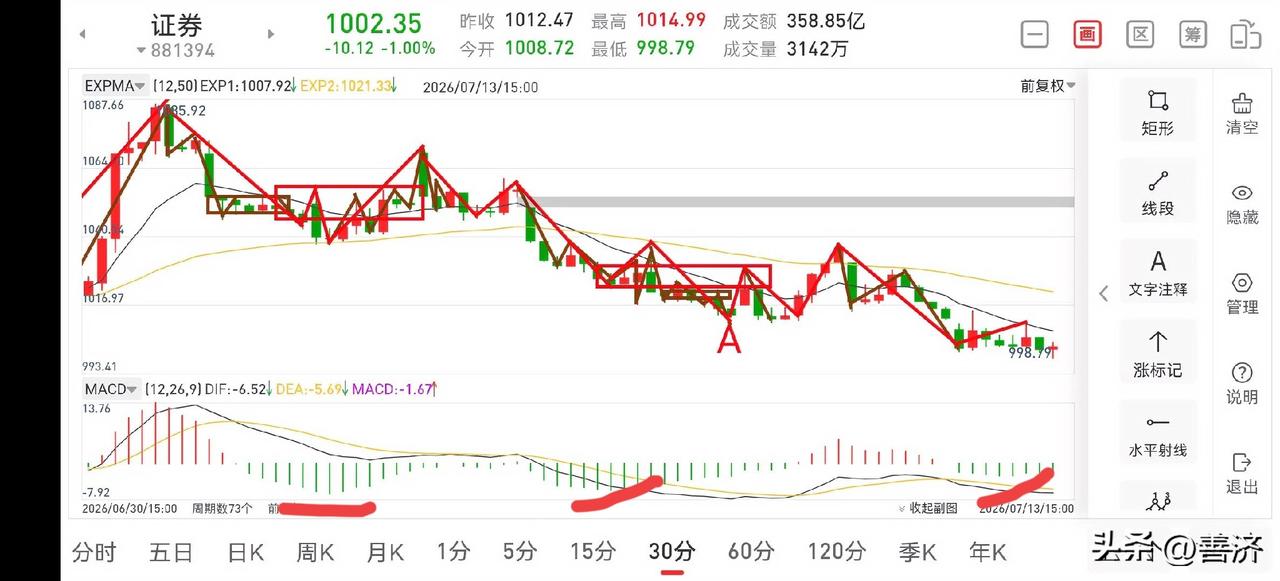This screenshot has width=1280, height=581.
Task: Click the minus icon in top toolbar
Action: click(x=1035, y=34)
